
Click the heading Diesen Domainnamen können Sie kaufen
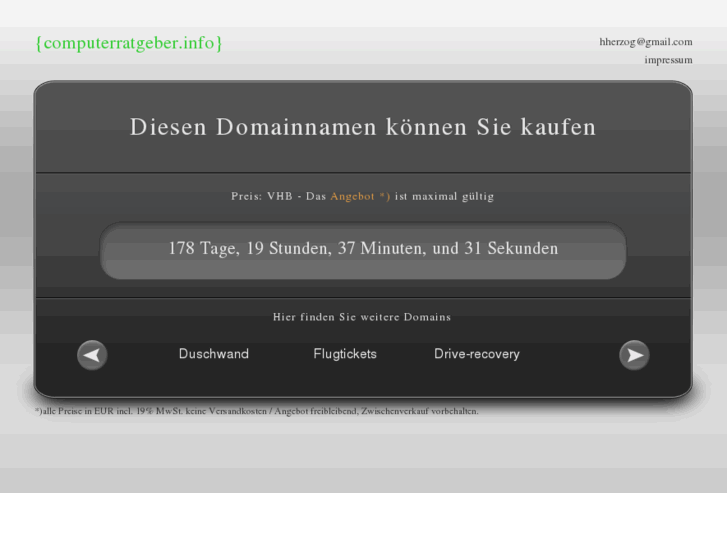pyautogui.click(x=363, y=127)
